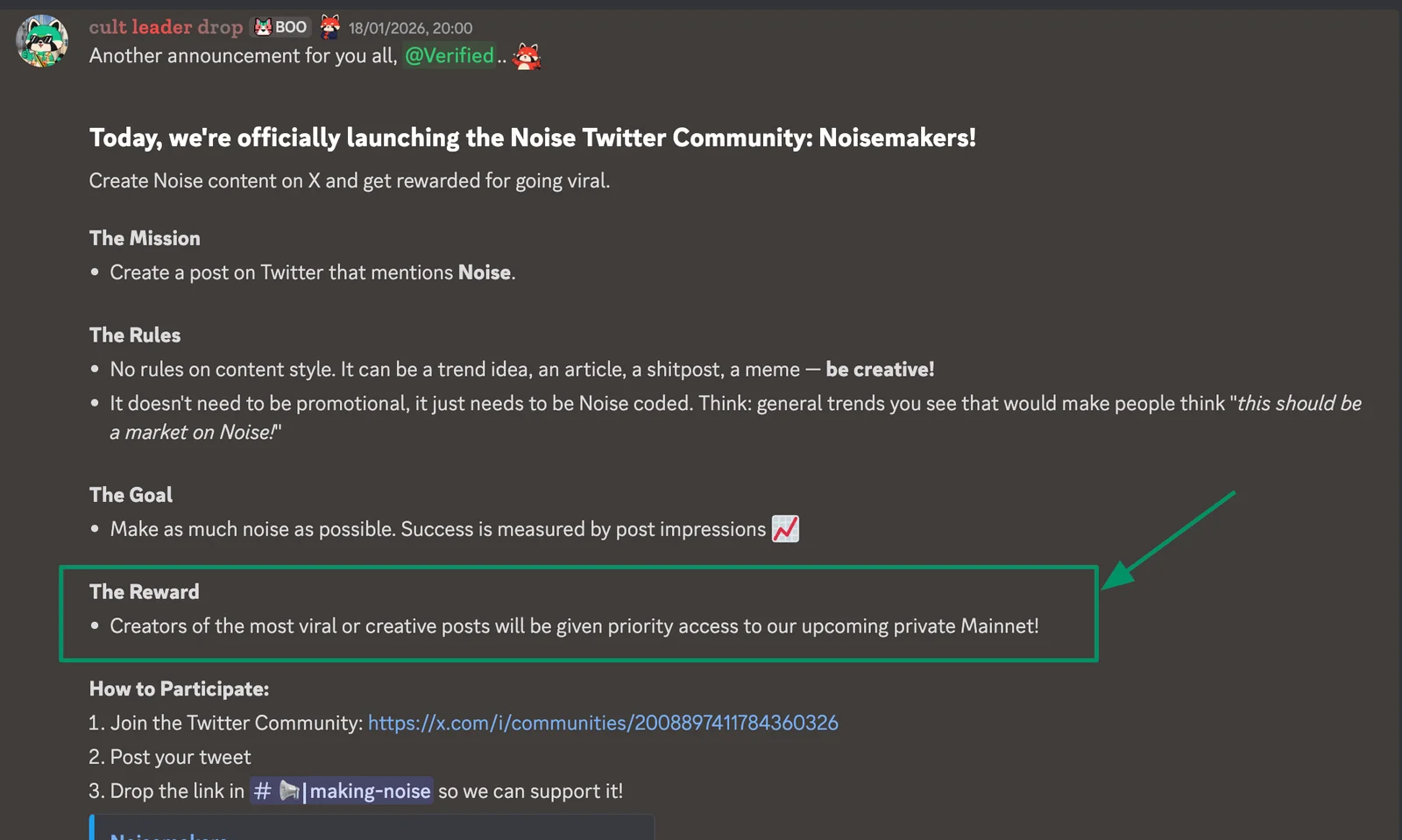Click the chart increasing emoji

click(785, 528)
